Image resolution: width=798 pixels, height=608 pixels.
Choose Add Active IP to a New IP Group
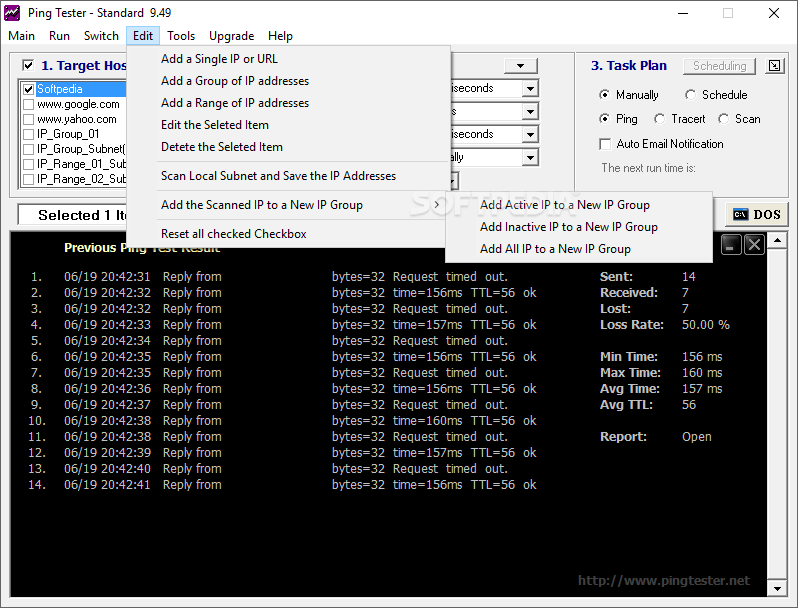point(579,205)
